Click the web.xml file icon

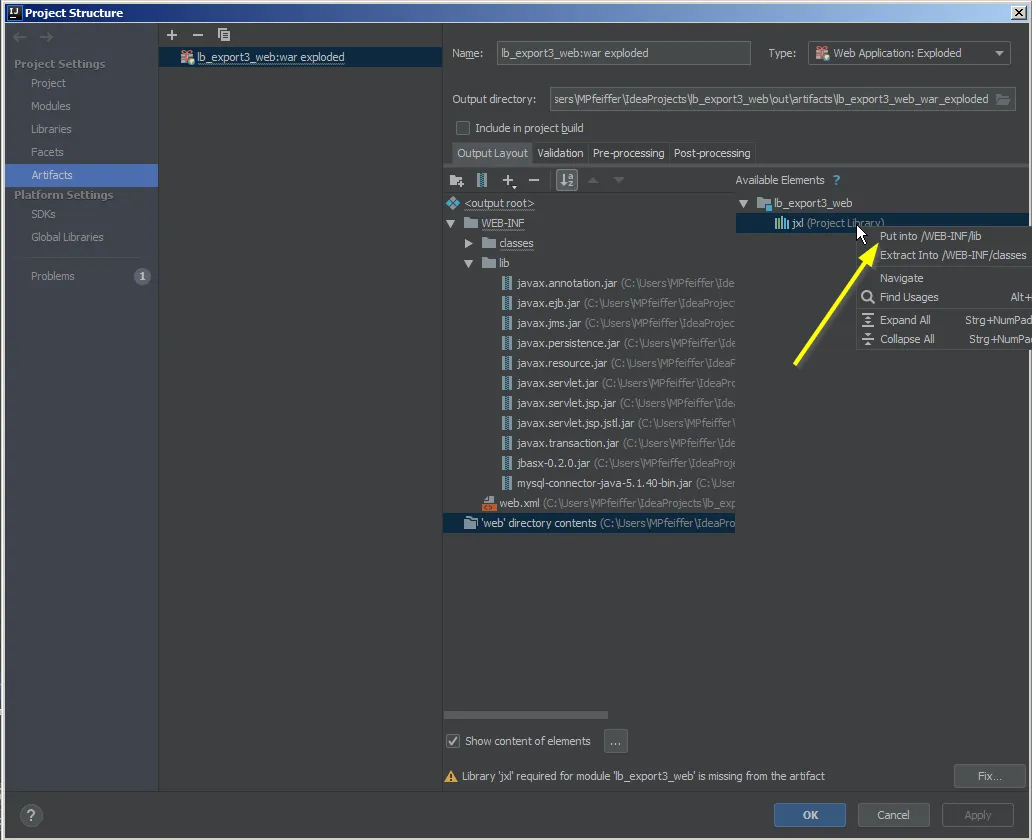[489, 504]
